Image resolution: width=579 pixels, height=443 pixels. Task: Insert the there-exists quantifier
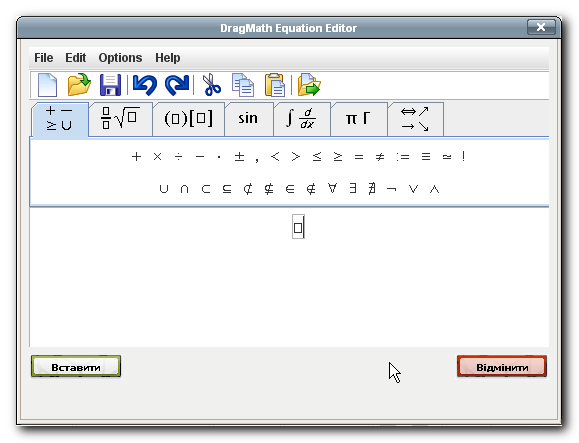coord(353,189)
